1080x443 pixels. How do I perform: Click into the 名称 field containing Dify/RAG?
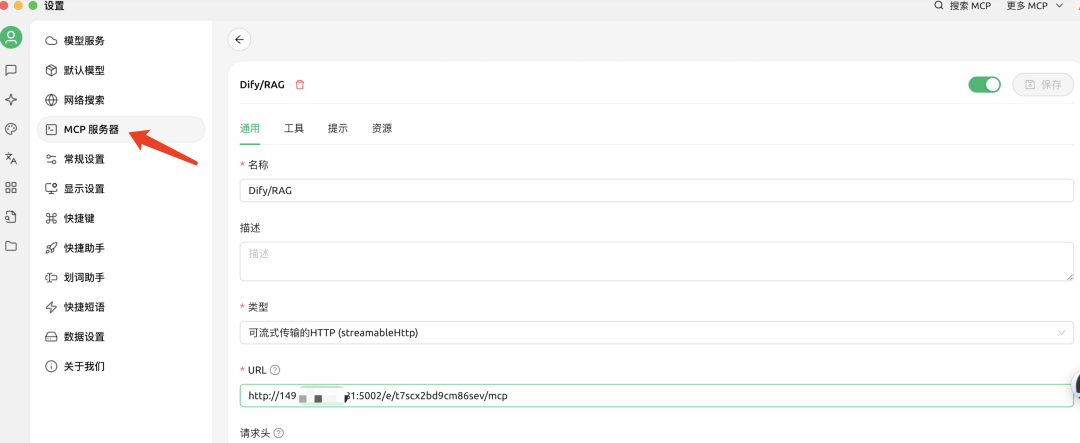(x=656, y=190)
